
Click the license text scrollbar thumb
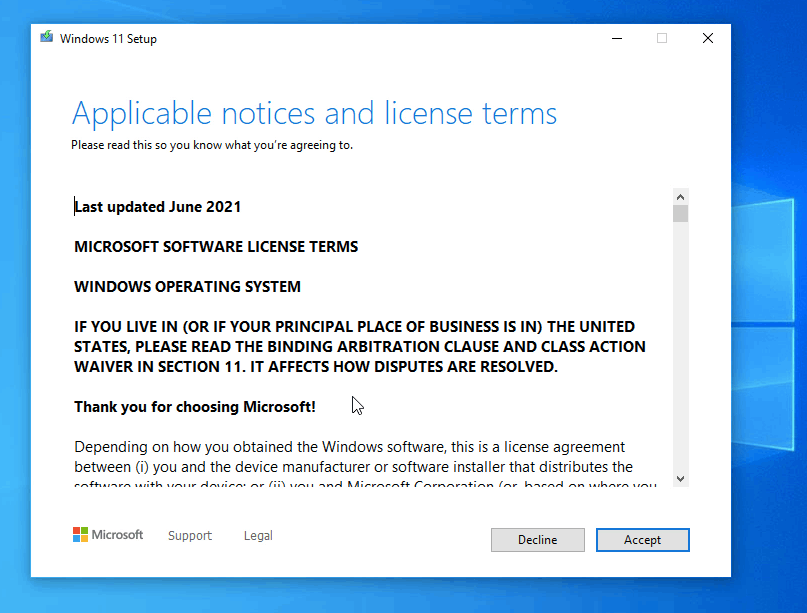(680, 214)
